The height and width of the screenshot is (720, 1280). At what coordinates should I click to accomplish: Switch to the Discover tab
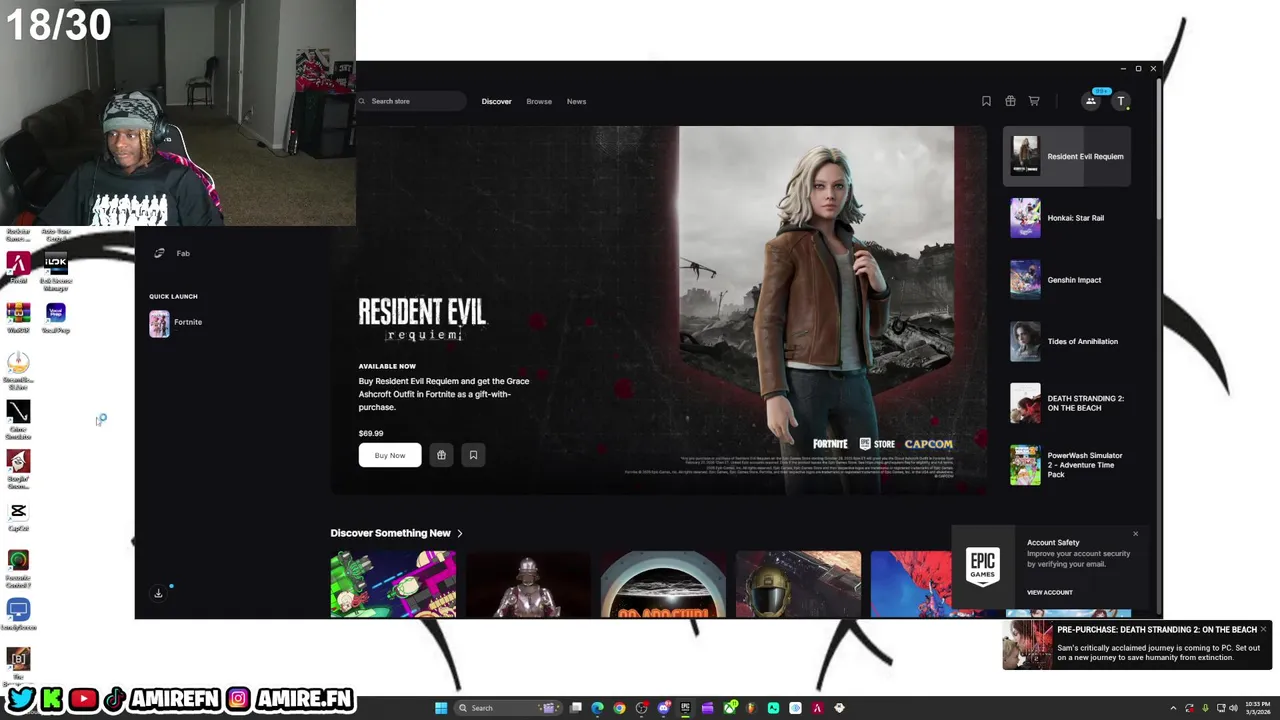pos(496,101)
